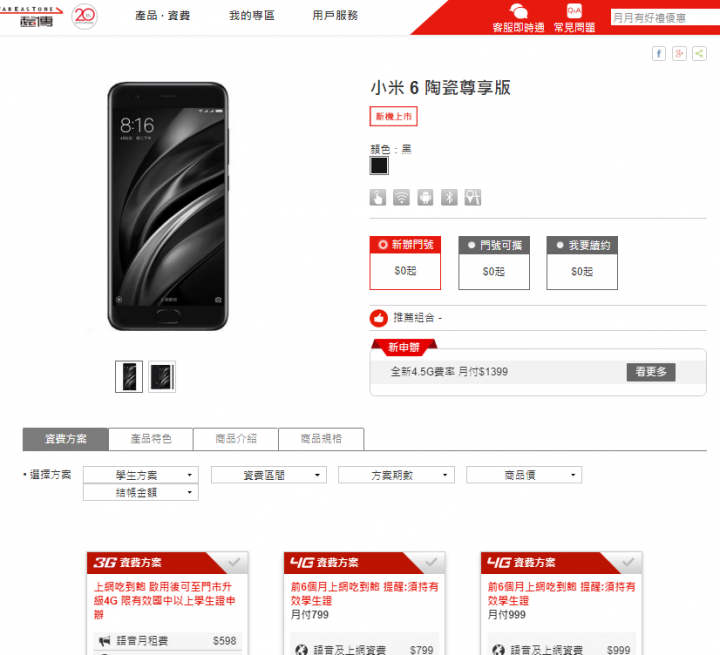Select the black color swatch
Image resolution: width=720 pixels, height=655 pixels.
point(379,166)
